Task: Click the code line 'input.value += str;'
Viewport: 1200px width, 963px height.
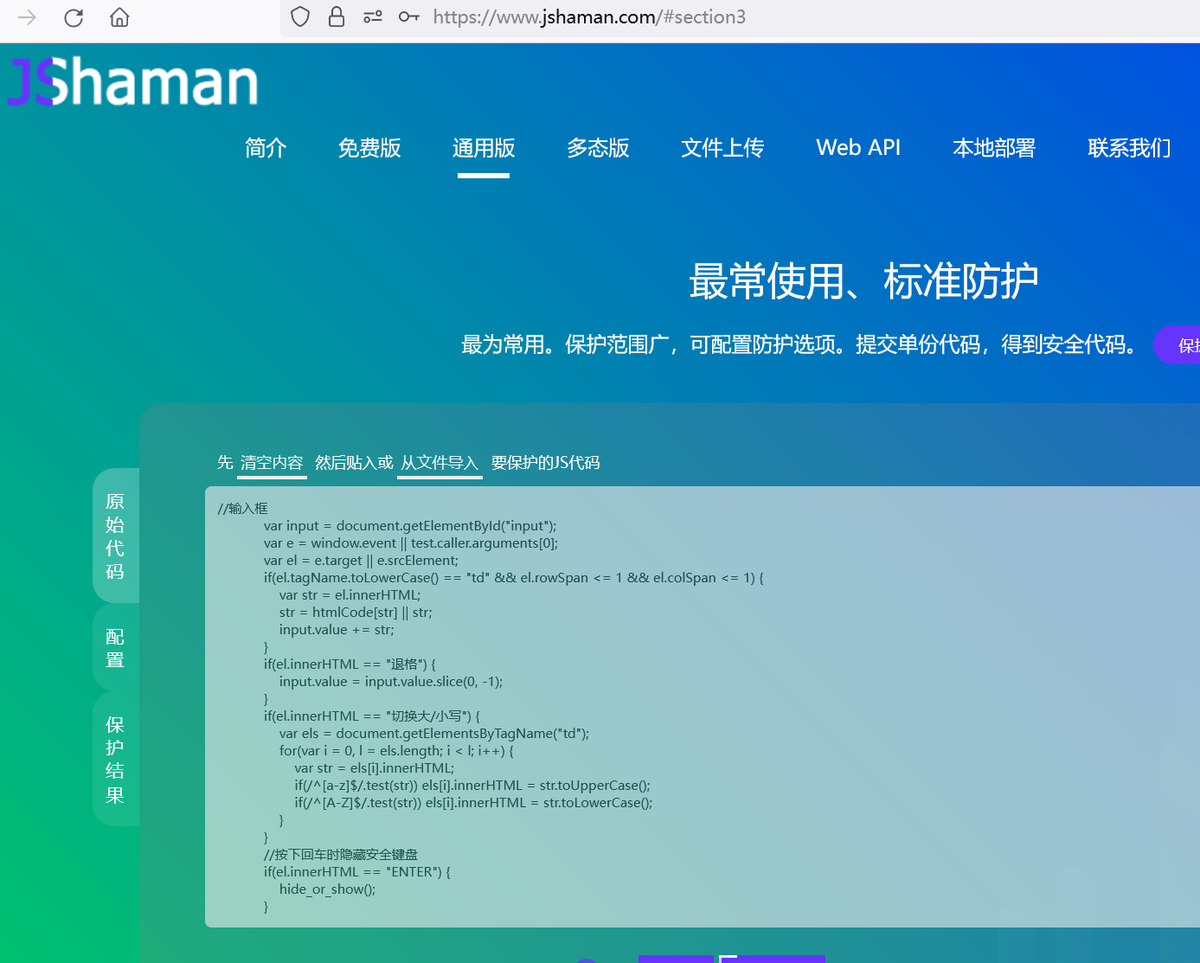Action: coord(337,629)
